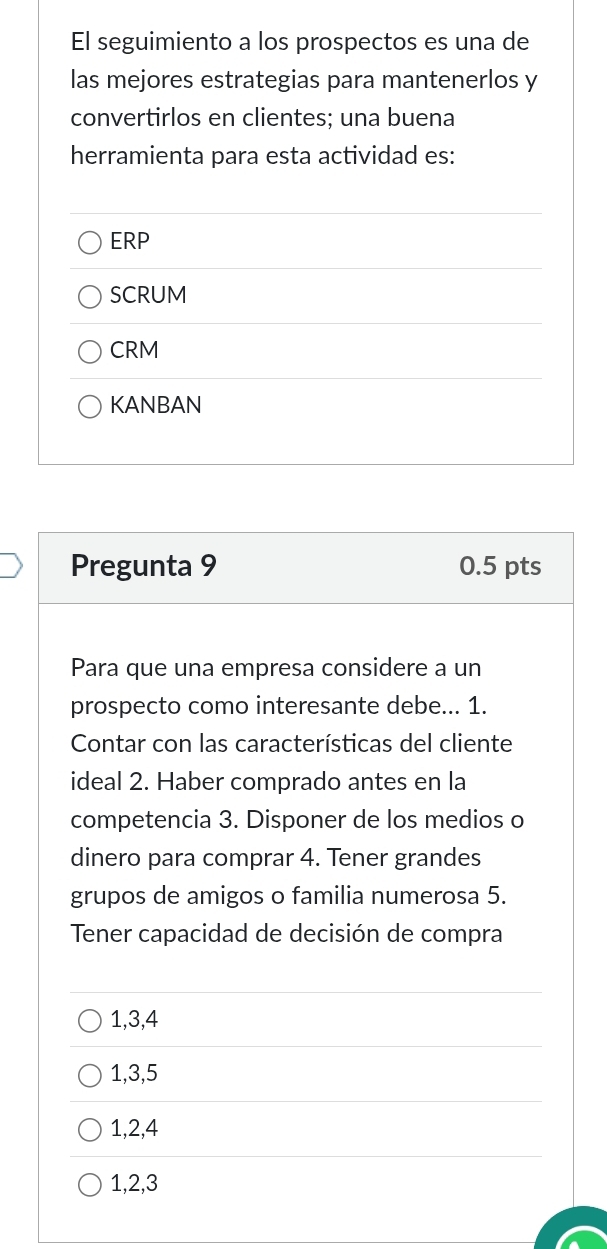Select radio button for answer 1,2,3
This screenshot has width=607, height=1249.
[x=90, y=1185]
